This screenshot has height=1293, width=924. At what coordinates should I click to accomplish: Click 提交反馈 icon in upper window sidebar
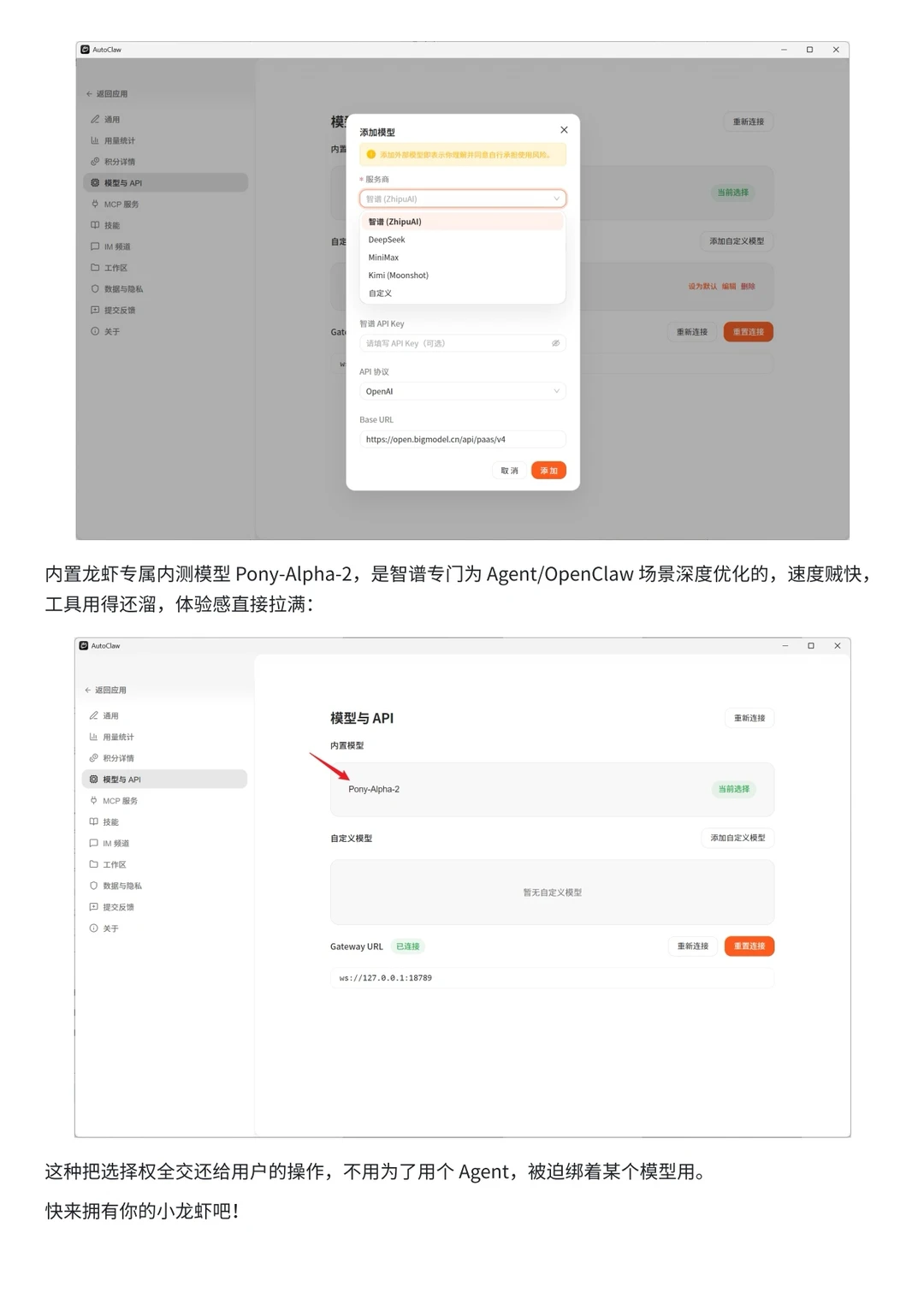pyautogui.click(x=95, y=310)
